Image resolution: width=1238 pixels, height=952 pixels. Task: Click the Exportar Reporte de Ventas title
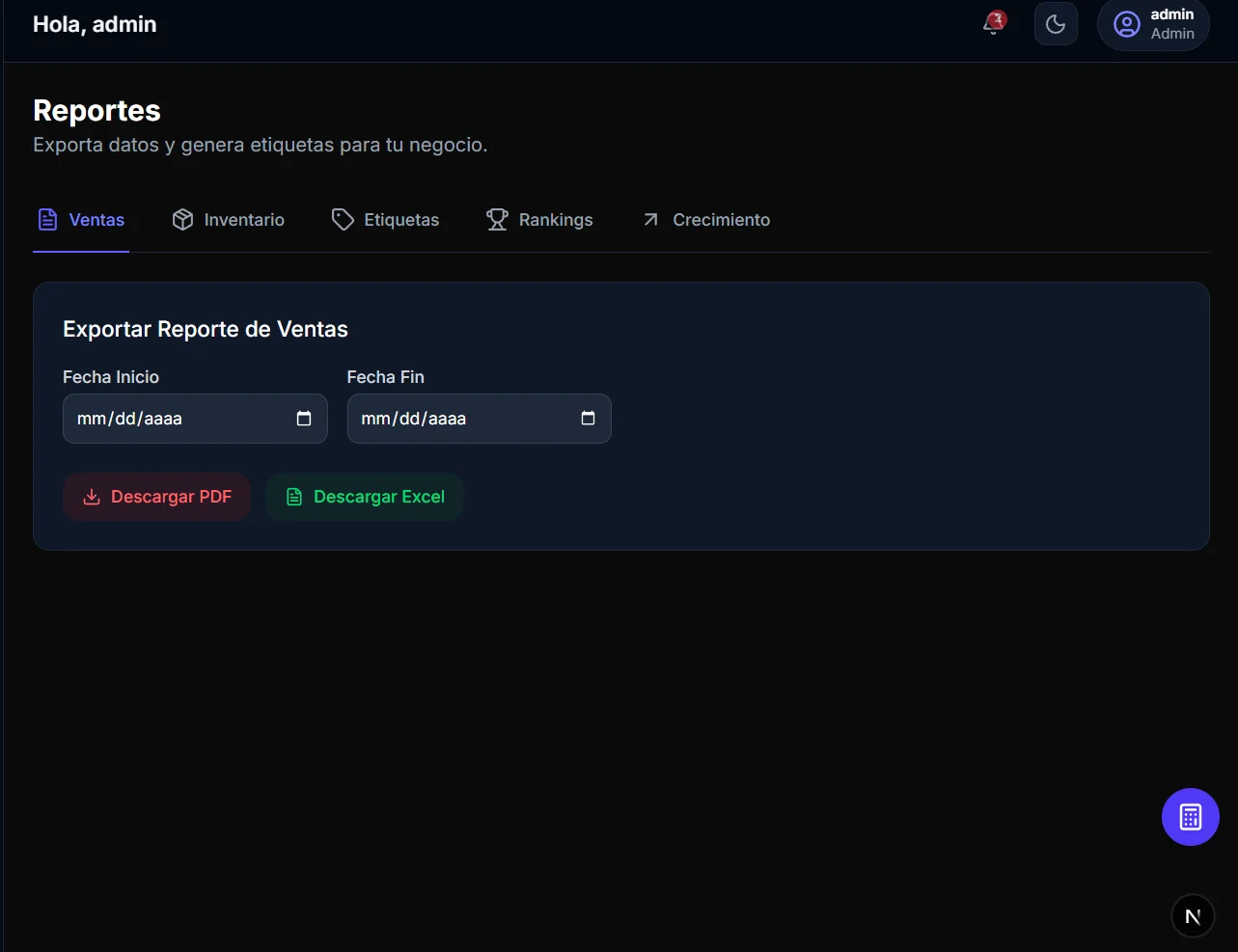tap(206, 329)
